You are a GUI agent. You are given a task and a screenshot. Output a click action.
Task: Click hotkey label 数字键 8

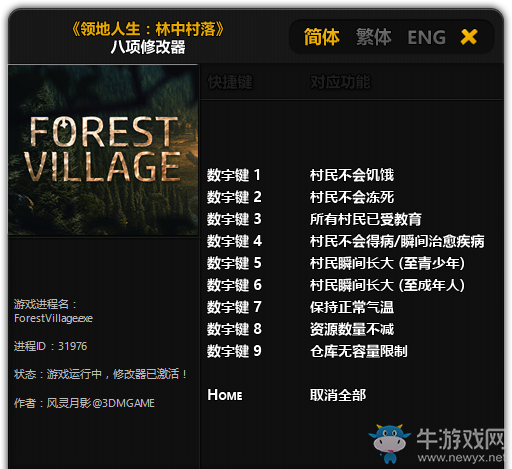pyautogui.click(x=234, y=329)
